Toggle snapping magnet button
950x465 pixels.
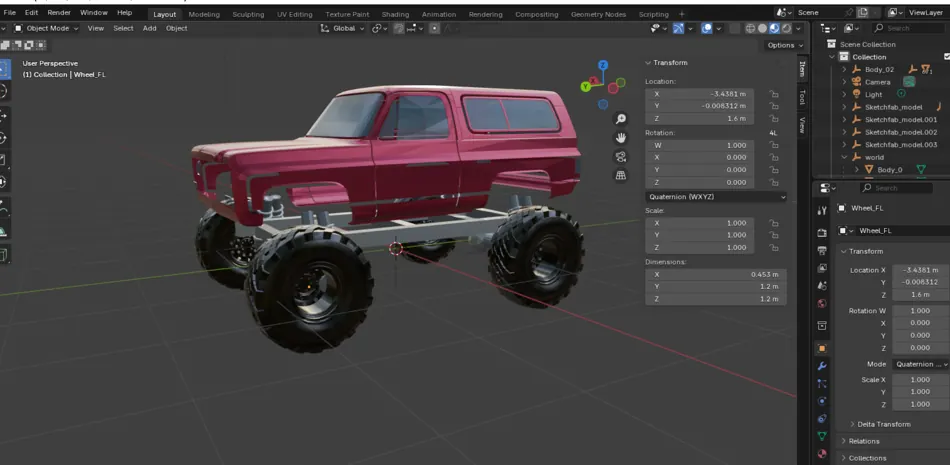click(398, 28)
